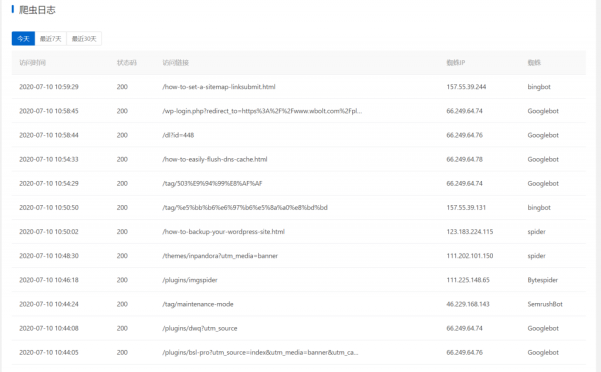The width and height of the screenshot is (601, 372).
Task: Open link /tag/maintenance-mode
Action: (x=198, y=304)
